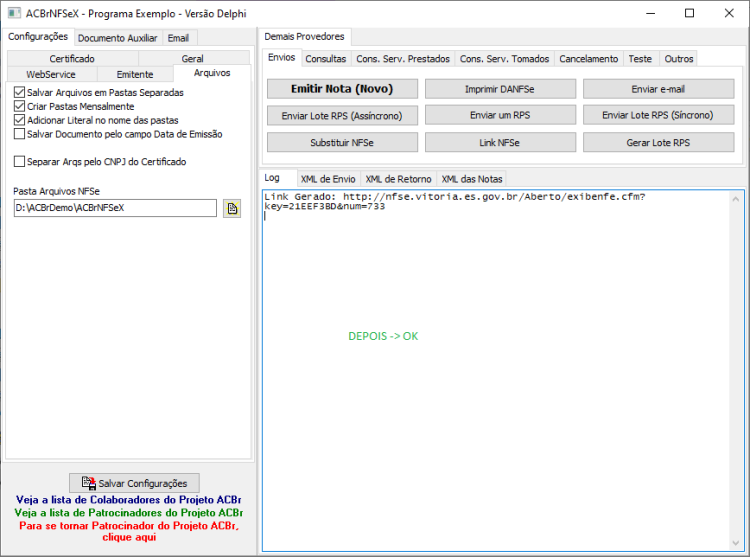Click the log scrollbar up arrow

pos(736,199)
